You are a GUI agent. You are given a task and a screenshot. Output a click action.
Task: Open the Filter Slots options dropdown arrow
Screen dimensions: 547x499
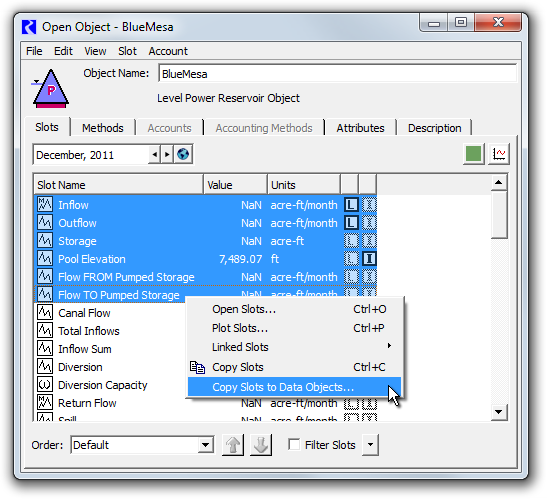point(370,445)
